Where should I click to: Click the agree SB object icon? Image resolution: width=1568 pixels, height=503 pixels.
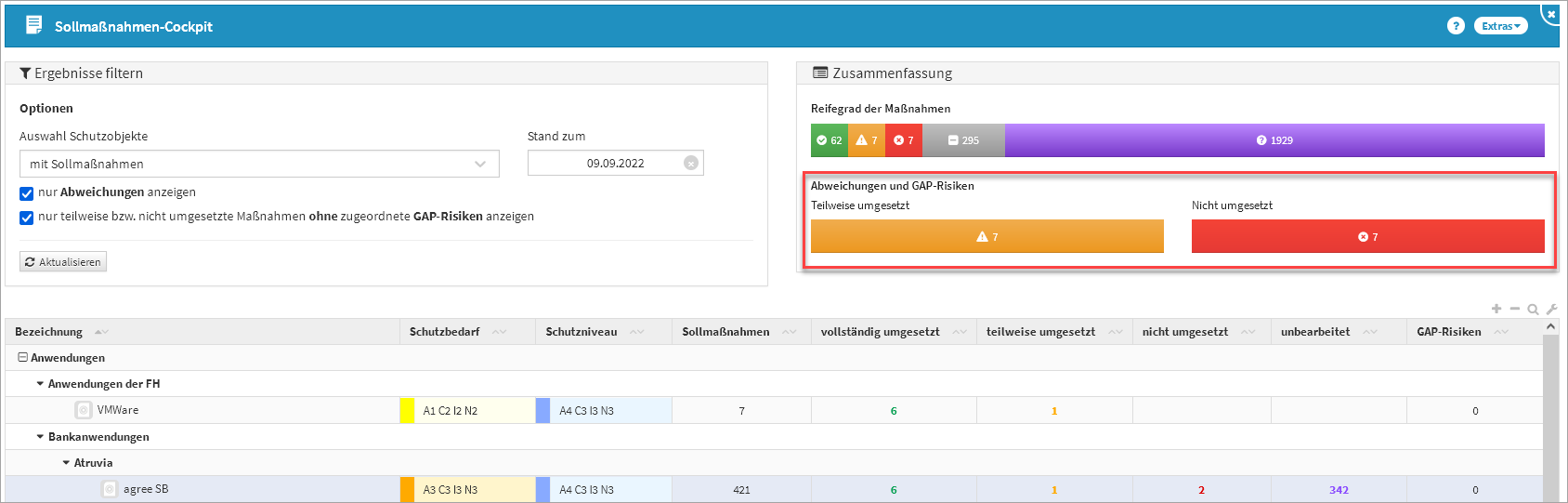pos(110,489)
